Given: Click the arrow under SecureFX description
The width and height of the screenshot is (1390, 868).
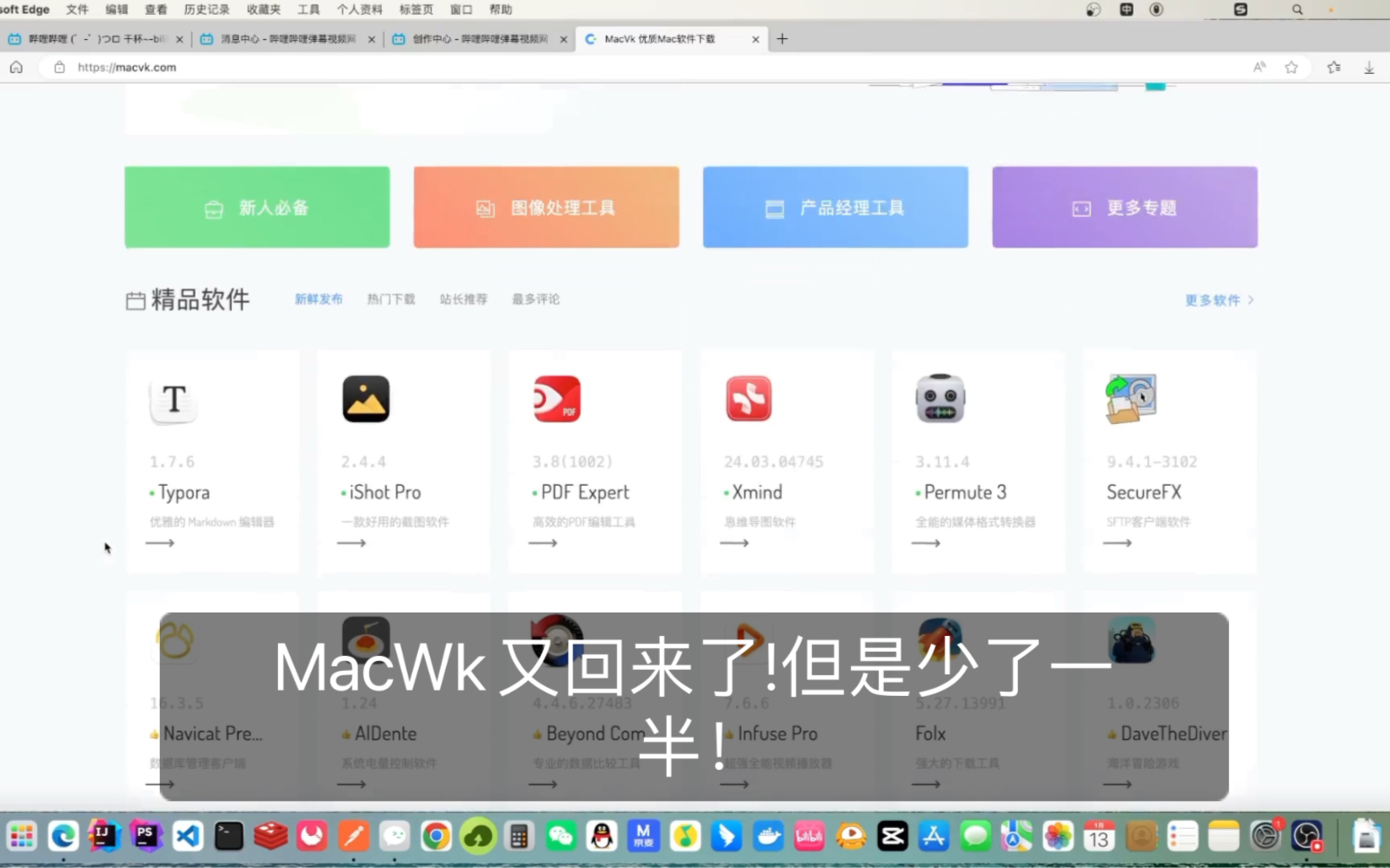Looking at the screenshot, I should pos(1117,543).
